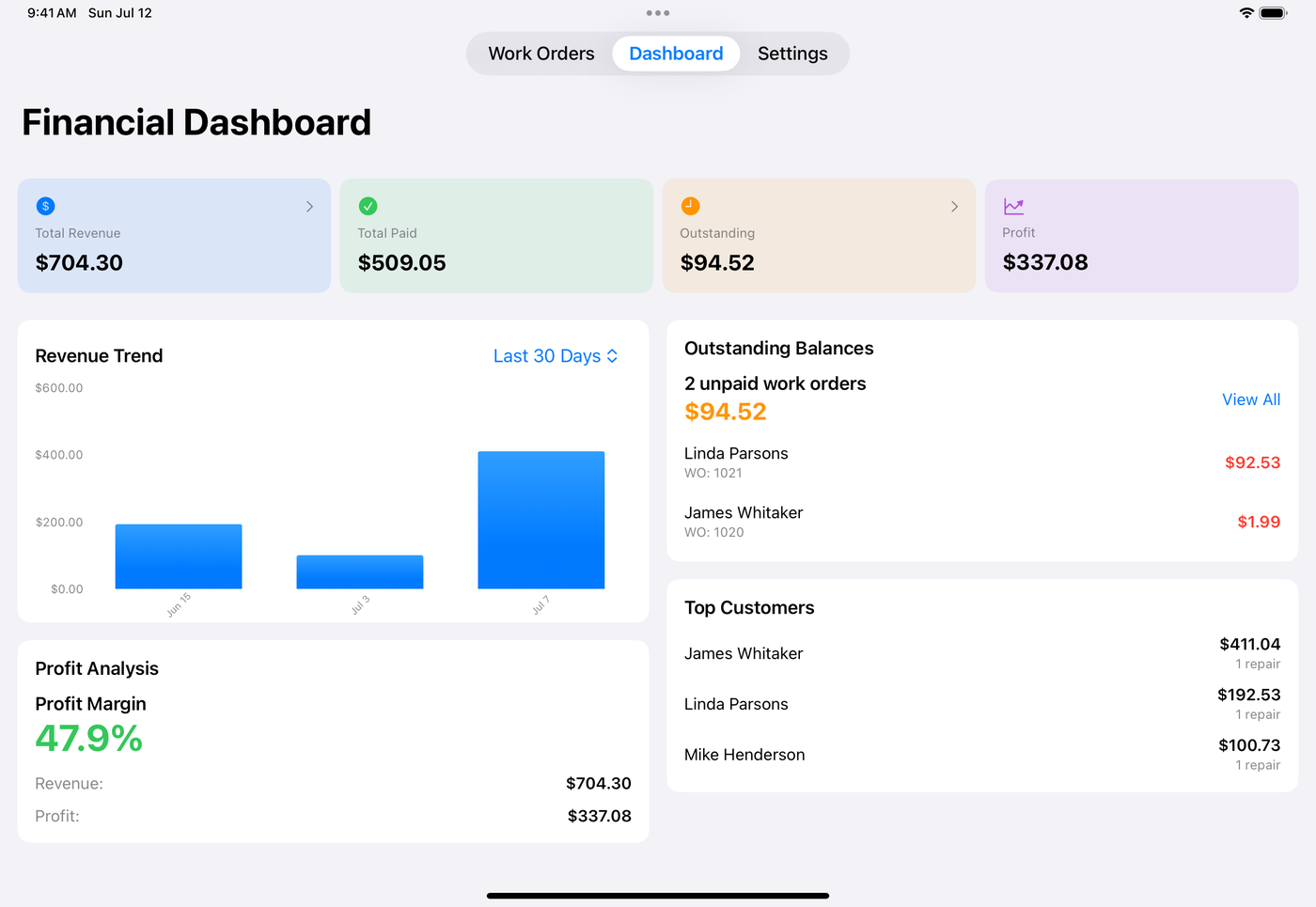Click the Total Paid $509.05 value

pos(402,263)
